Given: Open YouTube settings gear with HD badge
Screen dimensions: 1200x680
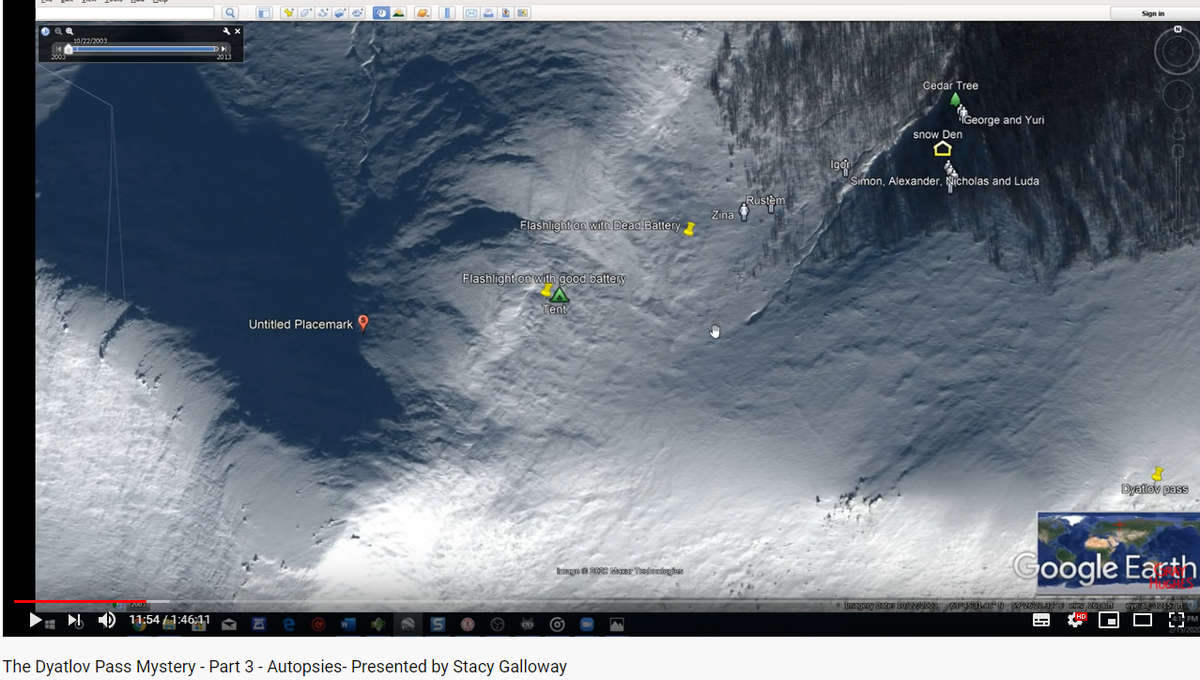Looking at the screenshot, I should [x=1076, y=620].
